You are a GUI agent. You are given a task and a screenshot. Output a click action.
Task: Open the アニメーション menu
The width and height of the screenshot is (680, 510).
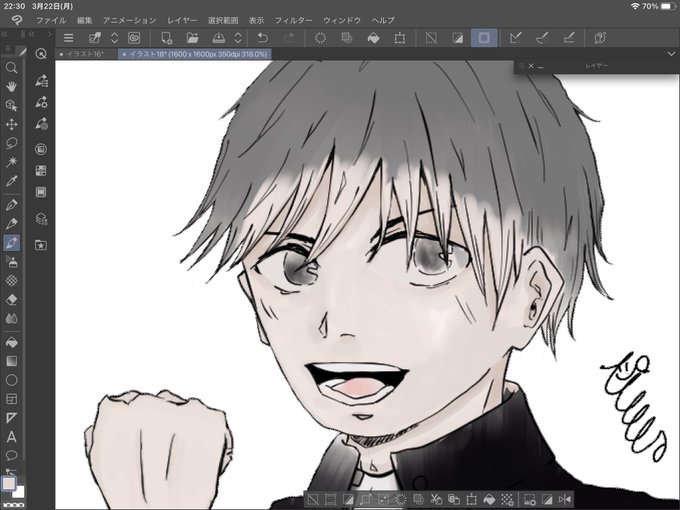pyautogui.click(x=129, y=20)
